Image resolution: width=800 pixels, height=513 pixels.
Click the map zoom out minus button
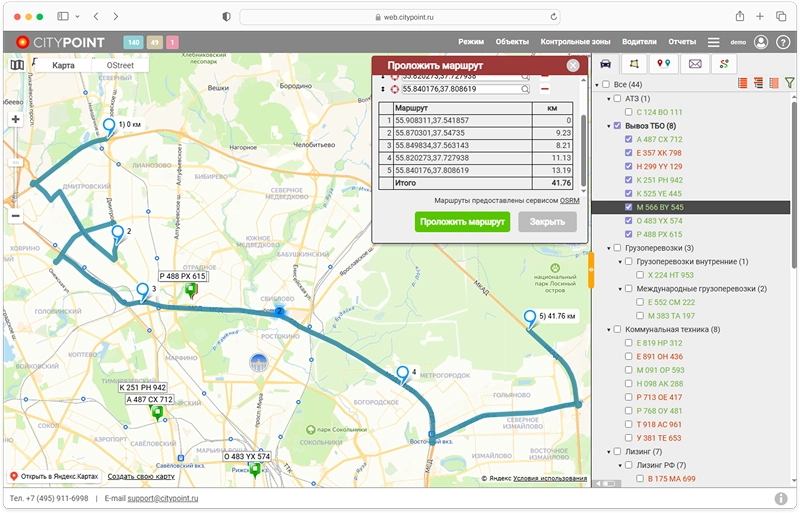click(15, 215)
